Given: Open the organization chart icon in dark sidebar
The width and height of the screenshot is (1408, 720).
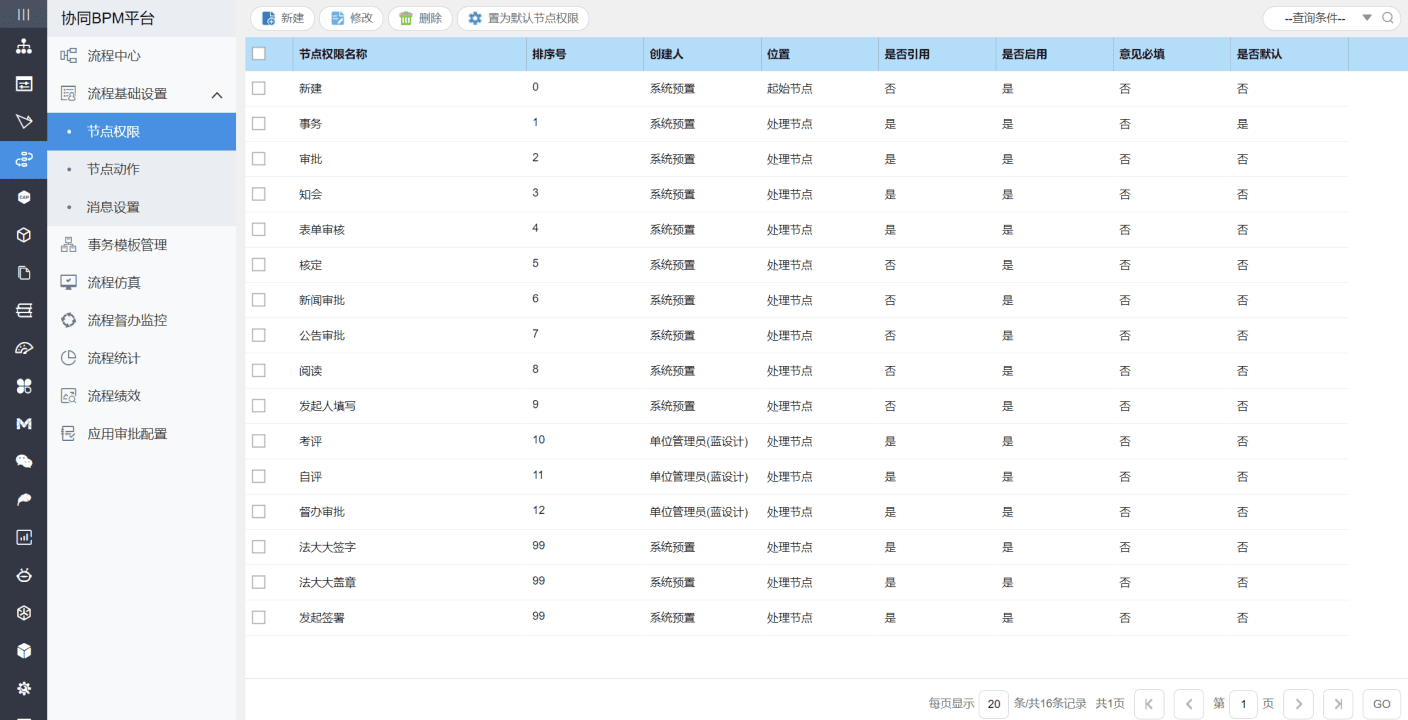Looking at the screenshot, I should pos(23,47).
